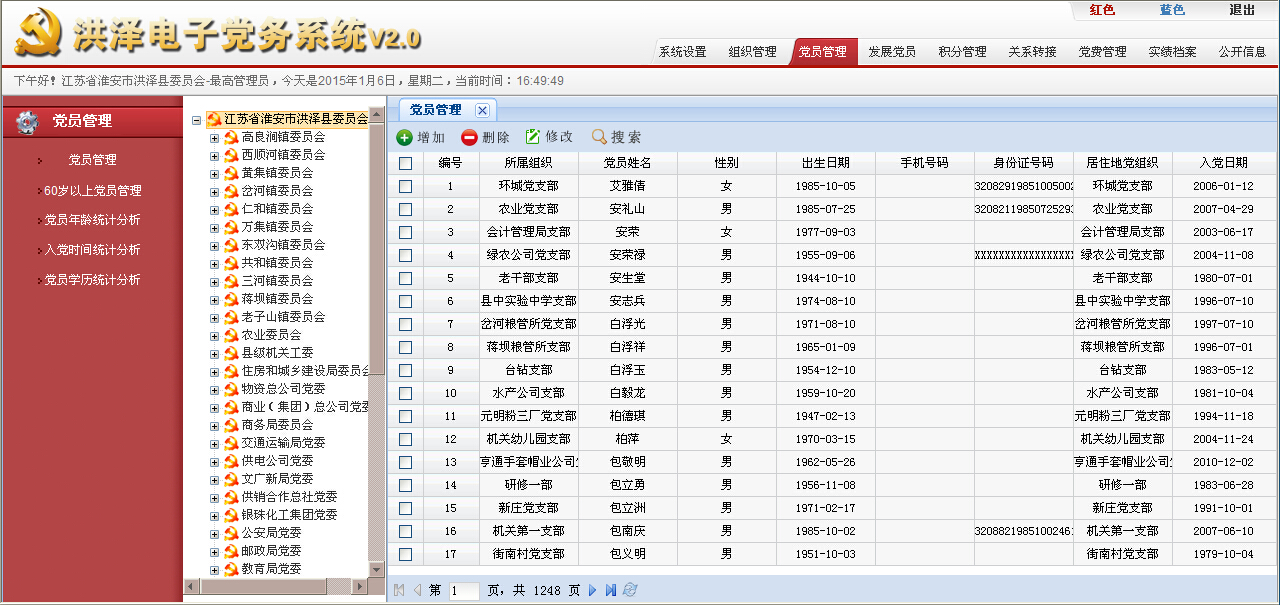1280x605 pixels.
Task: Click the 修改 (edit) pencil icon
Action: point(533,137)
